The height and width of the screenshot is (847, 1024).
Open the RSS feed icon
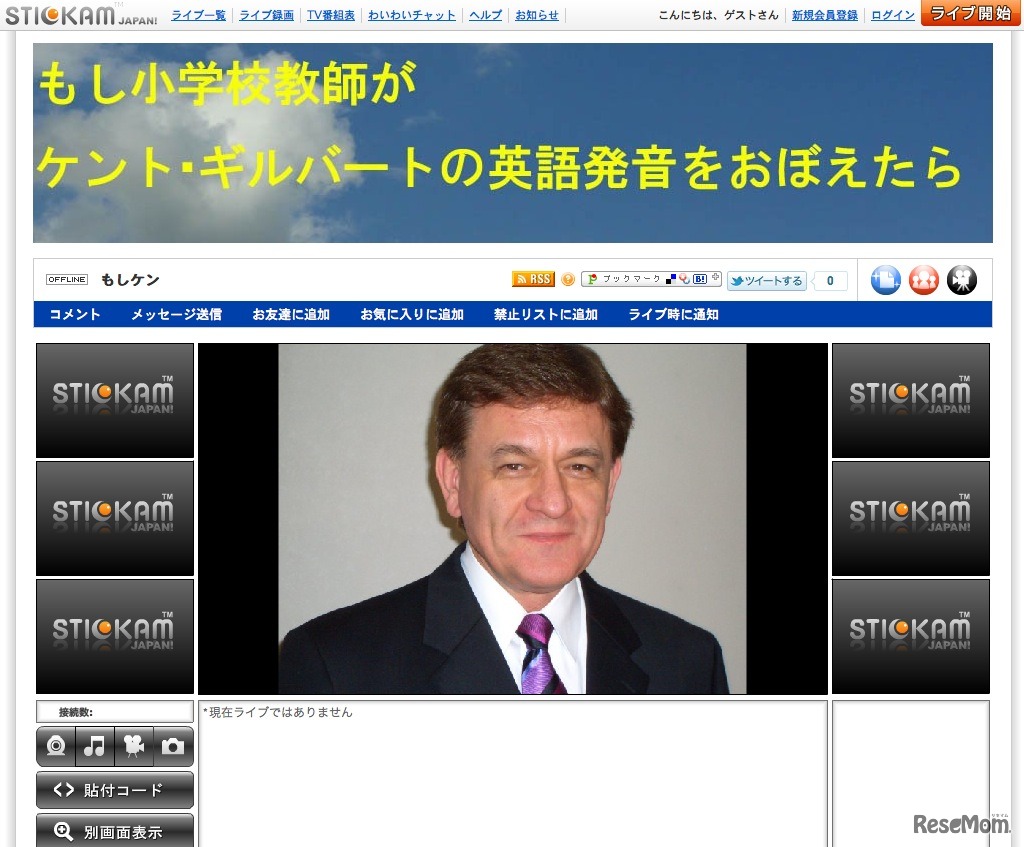[x=533, y=279]
